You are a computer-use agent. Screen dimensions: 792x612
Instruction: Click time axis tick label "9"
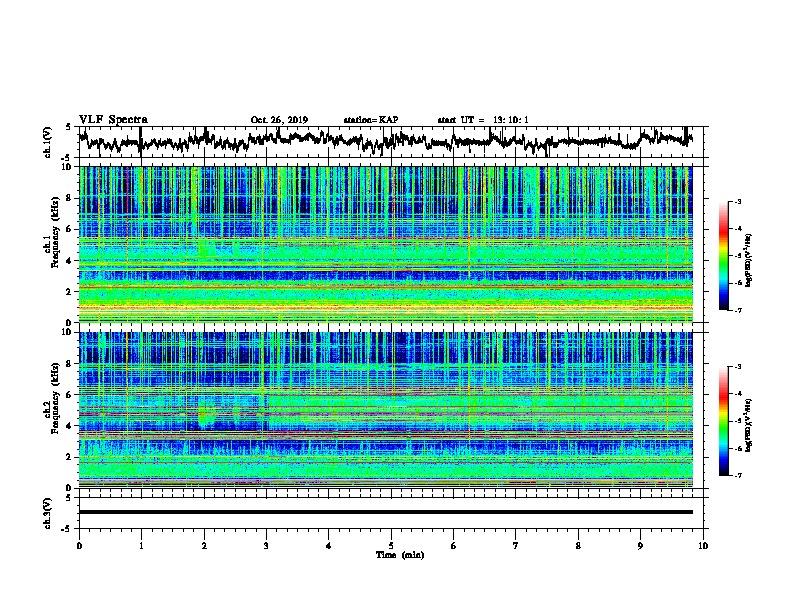tap(640, 546)
